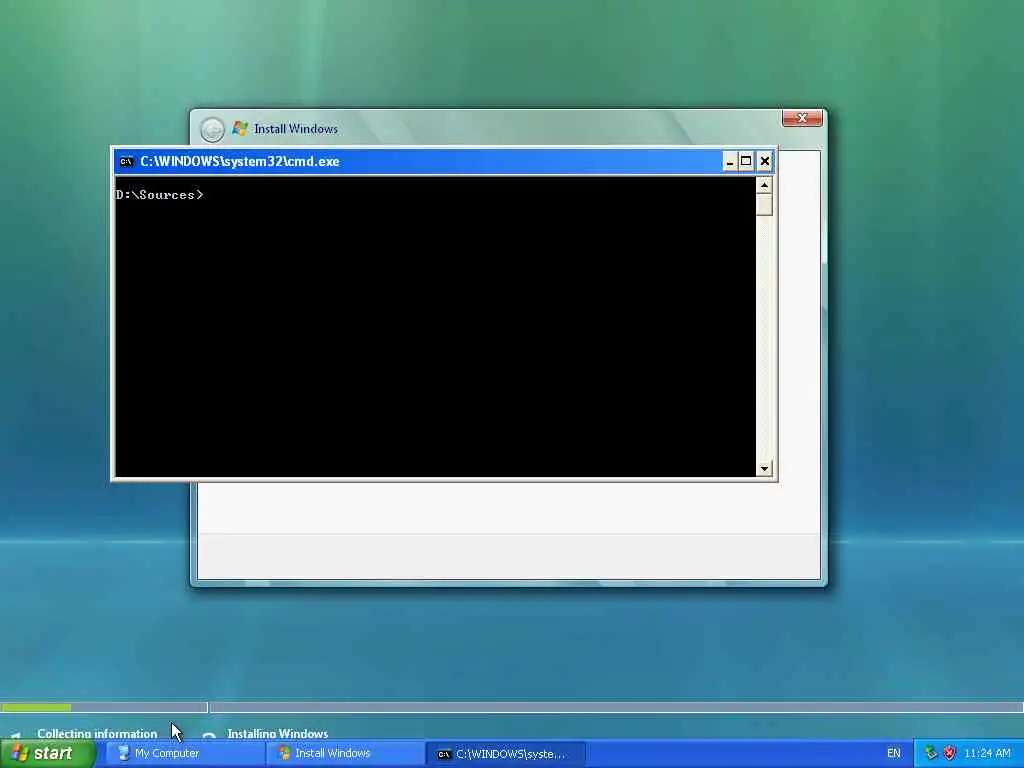Click the Start button on taskbar
Viewport: 1024px width, 768px height.
click(x=47, y=753)
